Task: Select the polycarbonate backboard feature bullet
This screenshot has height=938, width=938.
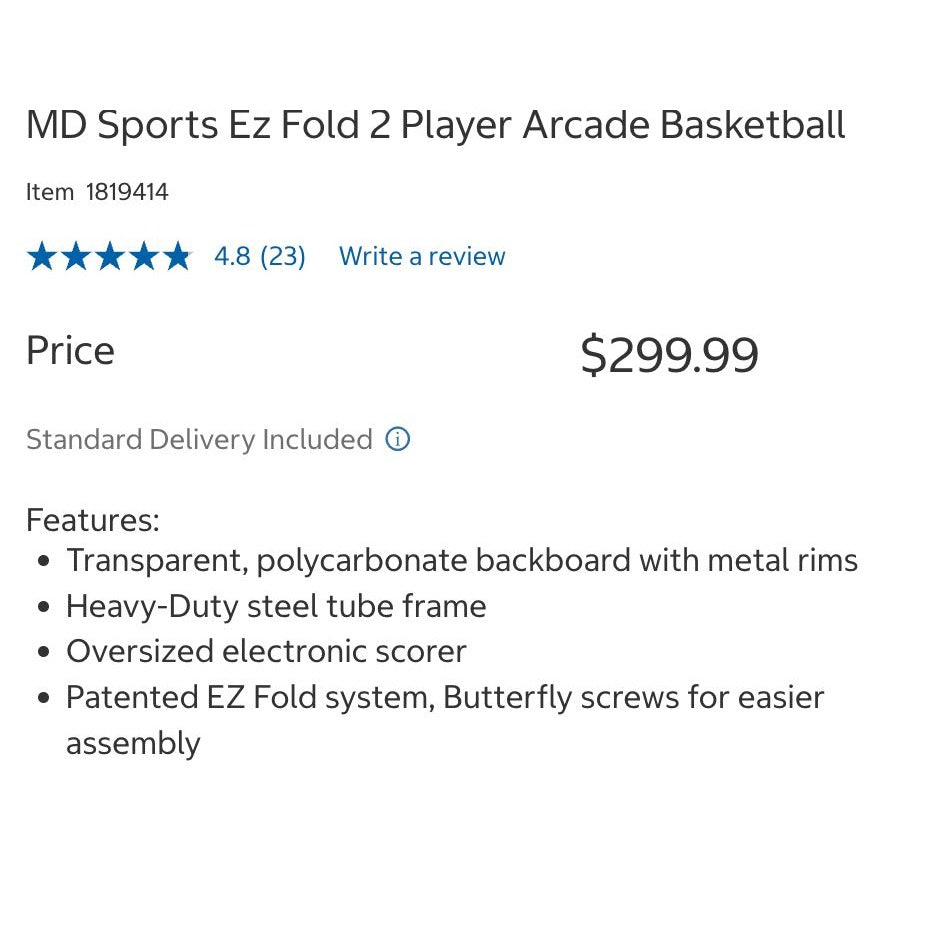Action: coord(461,560)
